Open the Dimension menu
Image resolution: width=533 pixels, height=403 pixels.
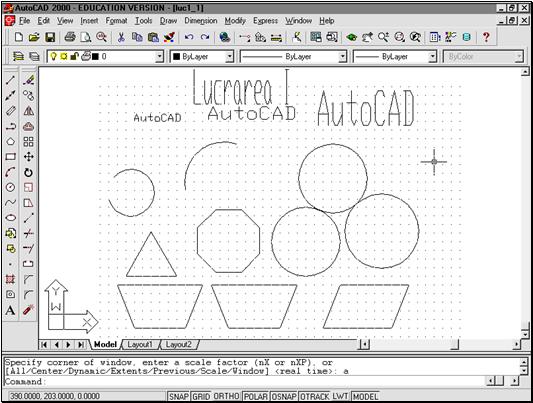[201, 21]
